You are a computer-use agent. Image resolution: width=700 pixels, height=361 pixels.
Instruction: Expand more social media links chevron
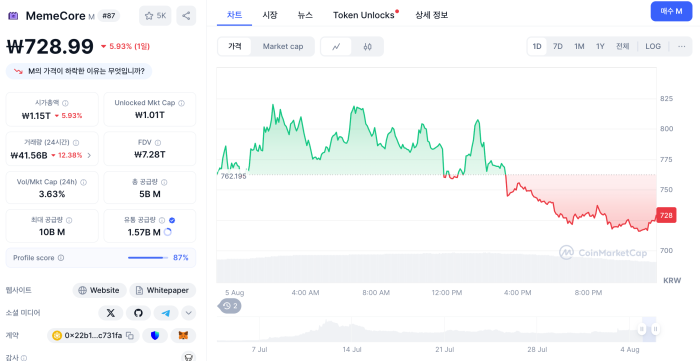(188, 313)
